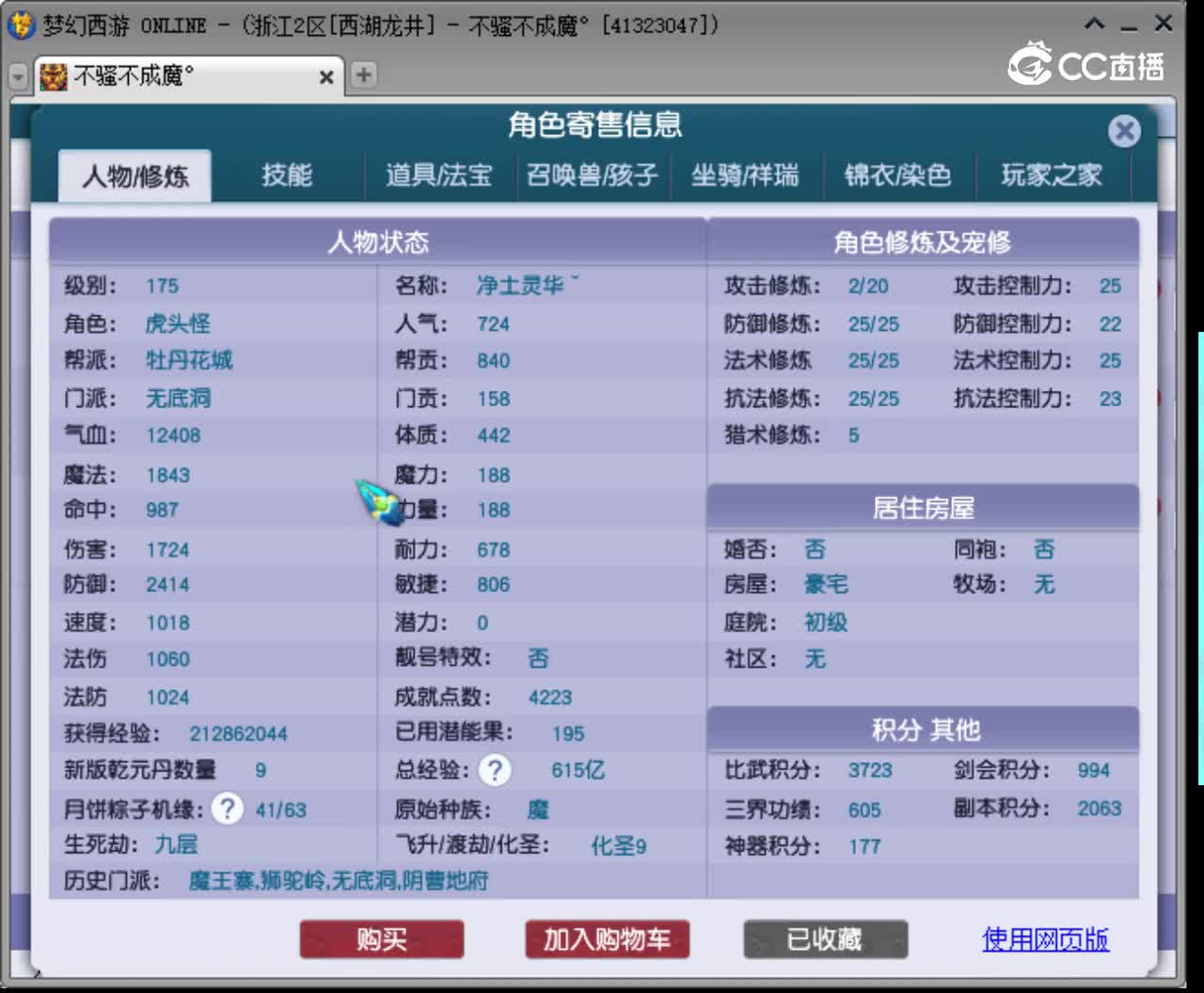Open the help icon beside 月饼粽子机缘

(x=227, y=809)
